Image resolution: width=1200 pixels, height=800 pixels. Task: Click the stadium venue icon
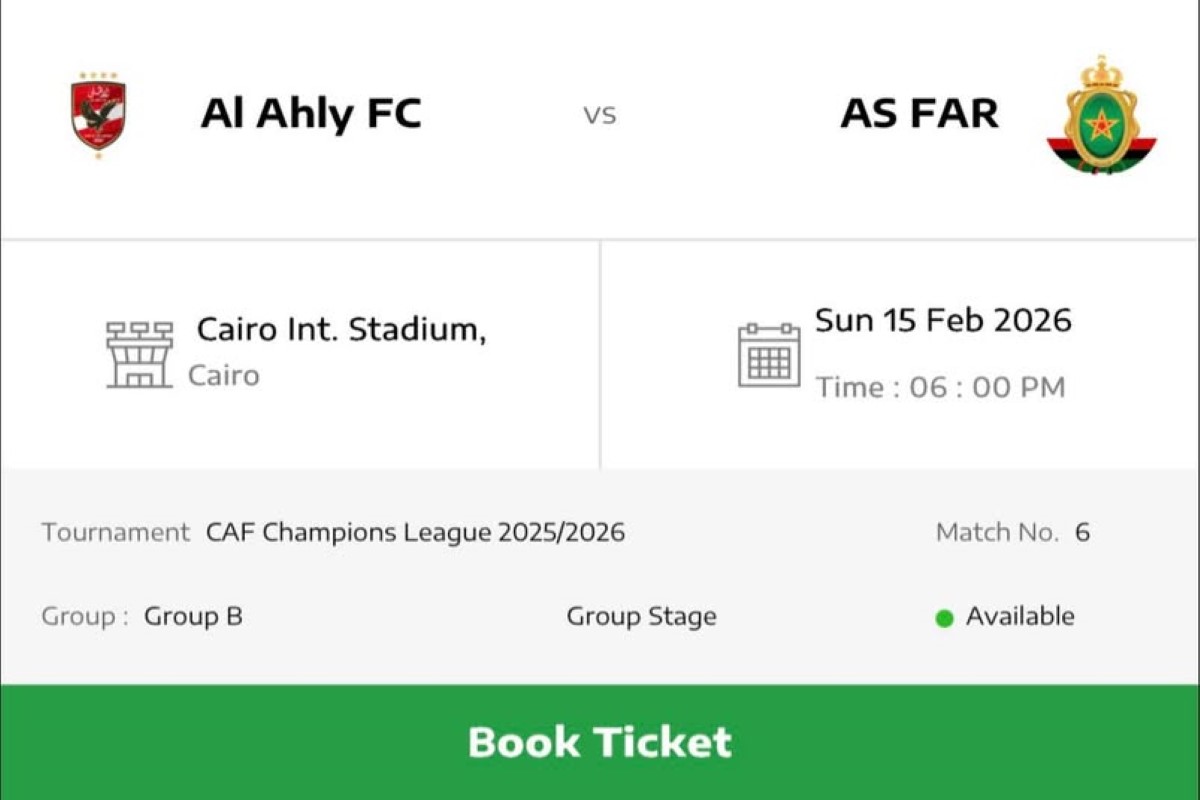click(x=139, y=354)
